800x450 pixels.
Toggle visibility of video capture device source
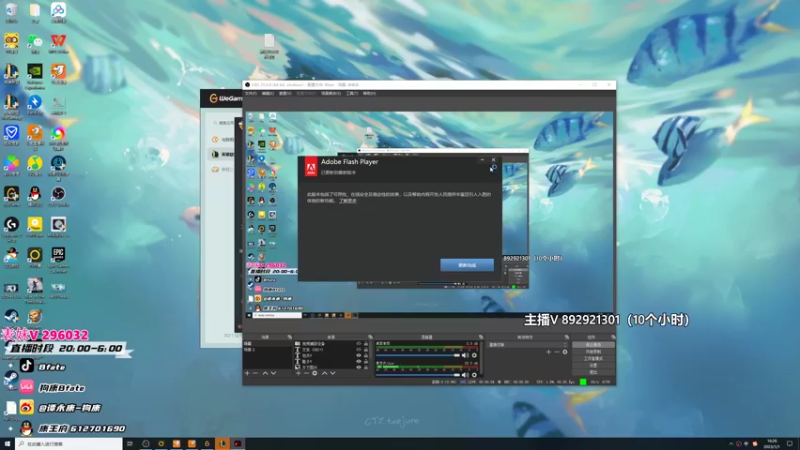(x=359, y=344)
